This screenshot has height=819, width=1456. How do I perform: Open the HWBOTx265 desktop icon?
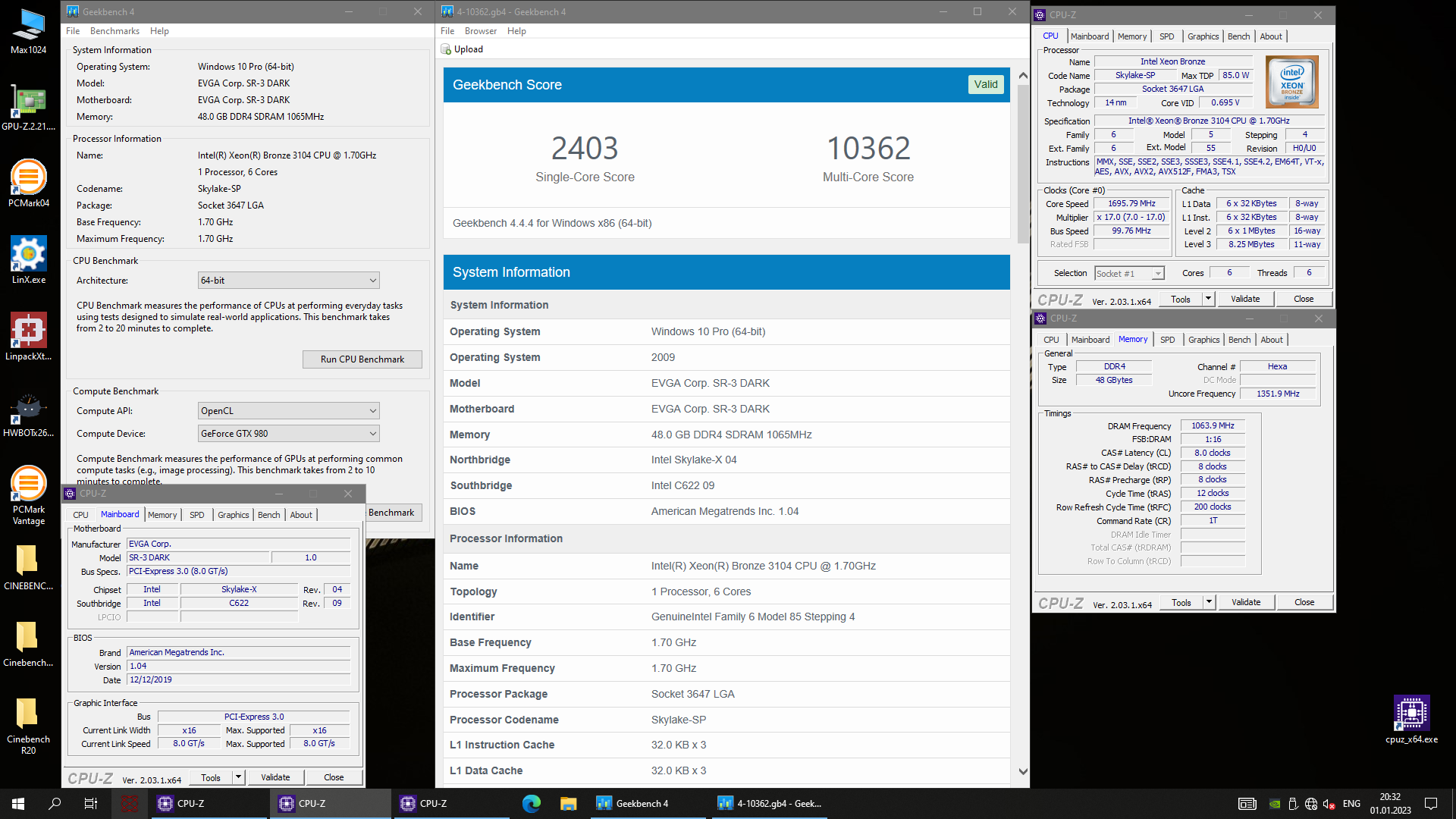[28, 414]
